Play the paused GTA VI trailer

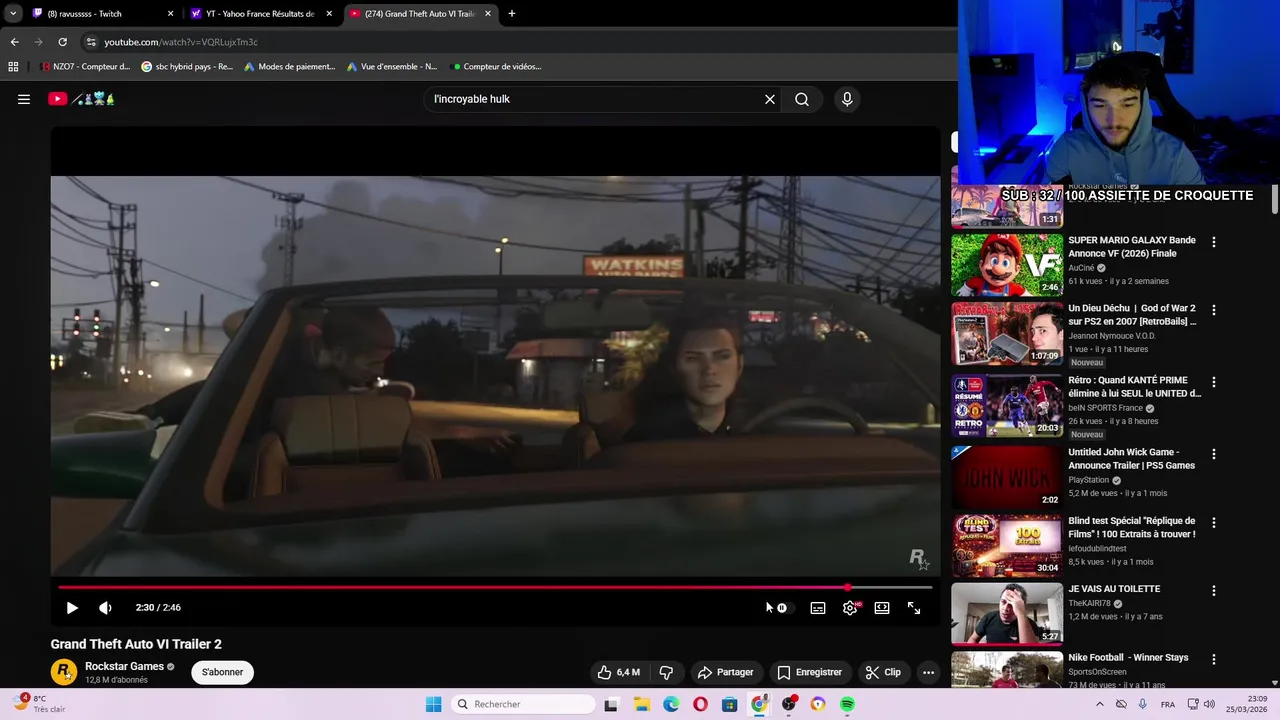click(x=72, y=608)
